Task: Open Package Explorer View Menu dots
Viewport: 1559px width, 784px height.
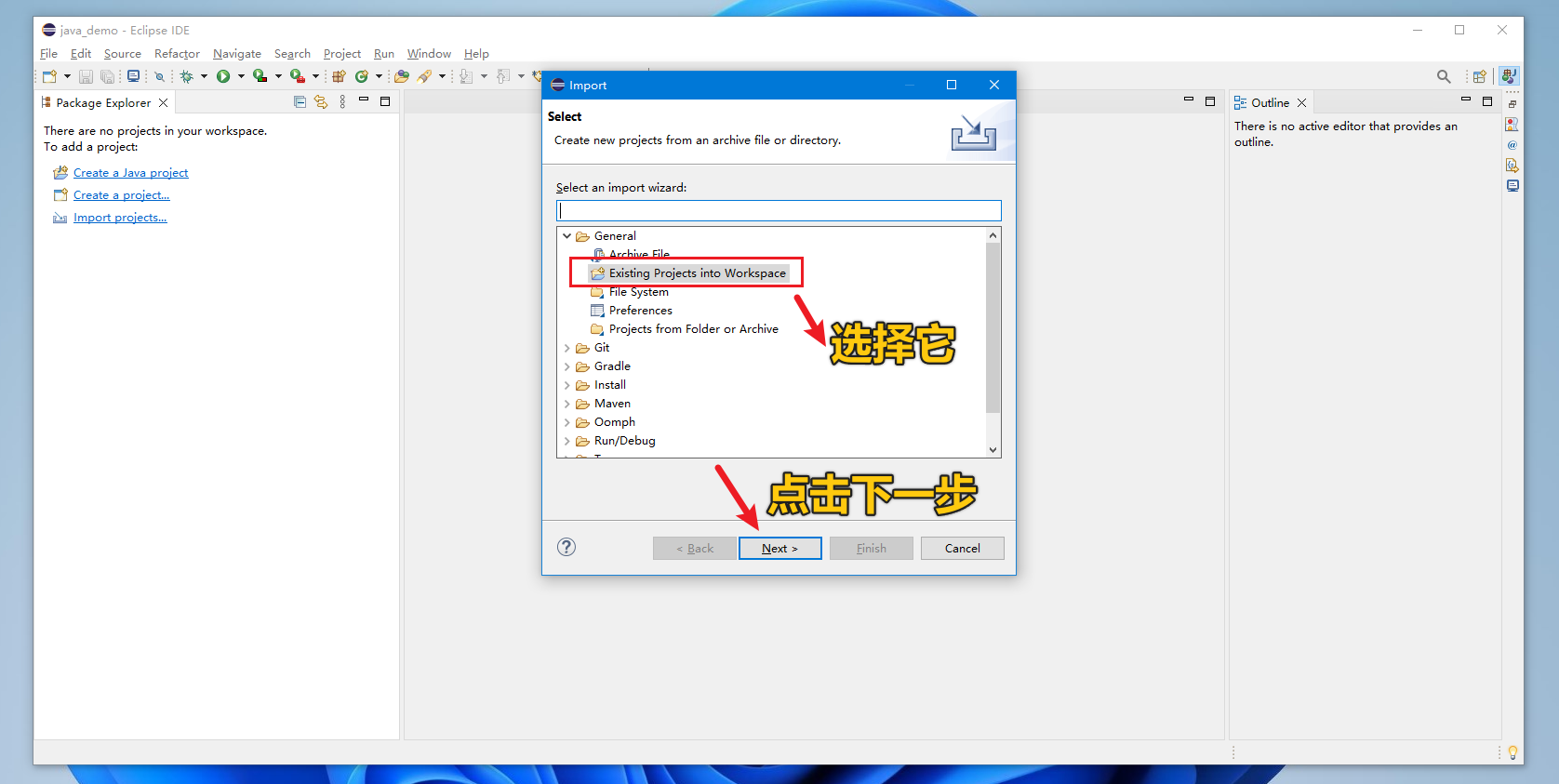Action: click(x=342, y=102)
